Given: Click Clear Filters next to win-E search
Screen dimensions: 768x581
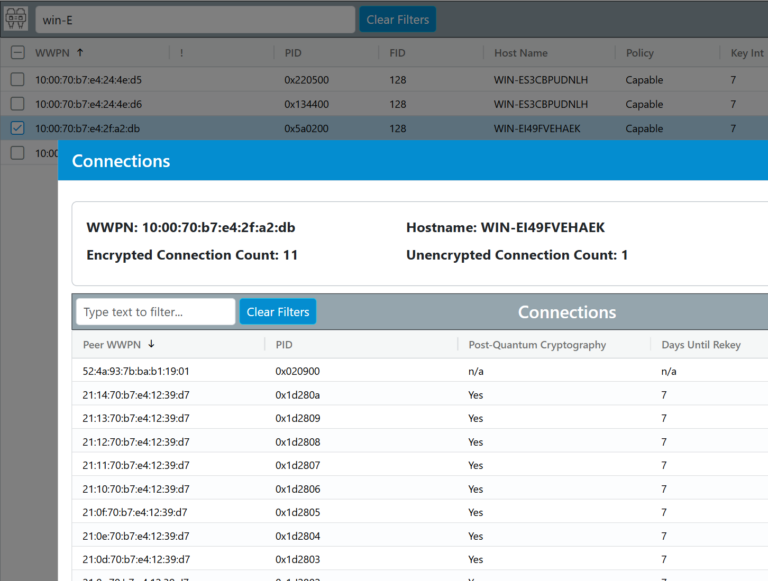Looking at the screenshot, I should pos(397,19).
